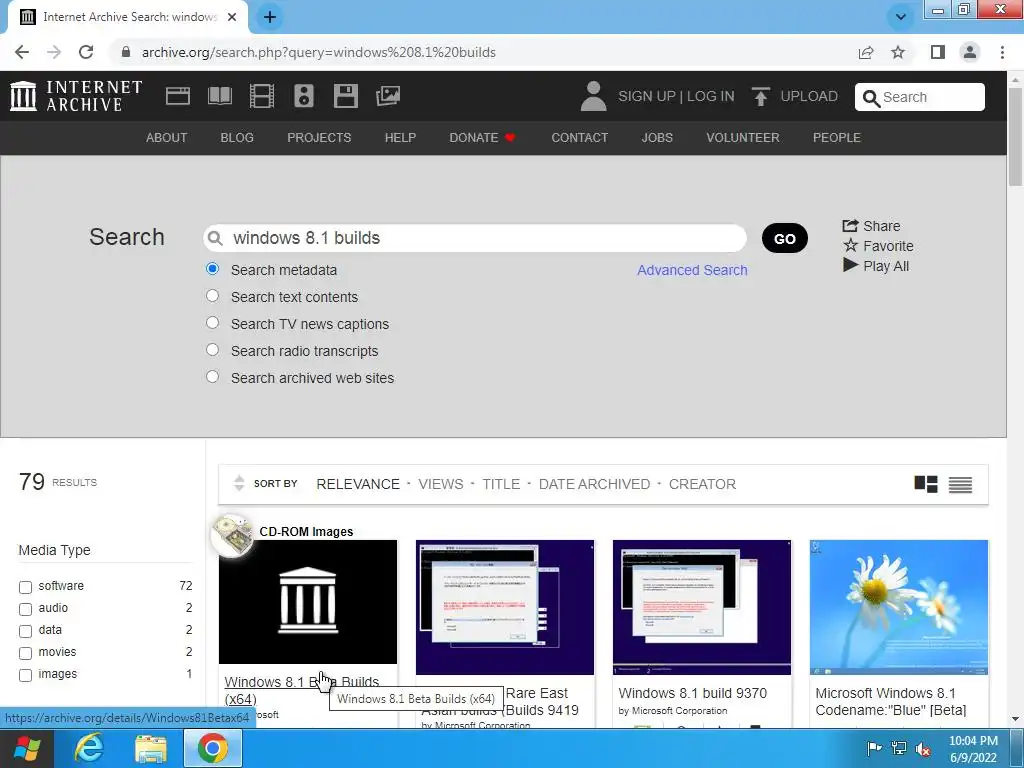Open the Audio speaker icon
Screen dimensions: 1024x768
click(x=304, y=96)
